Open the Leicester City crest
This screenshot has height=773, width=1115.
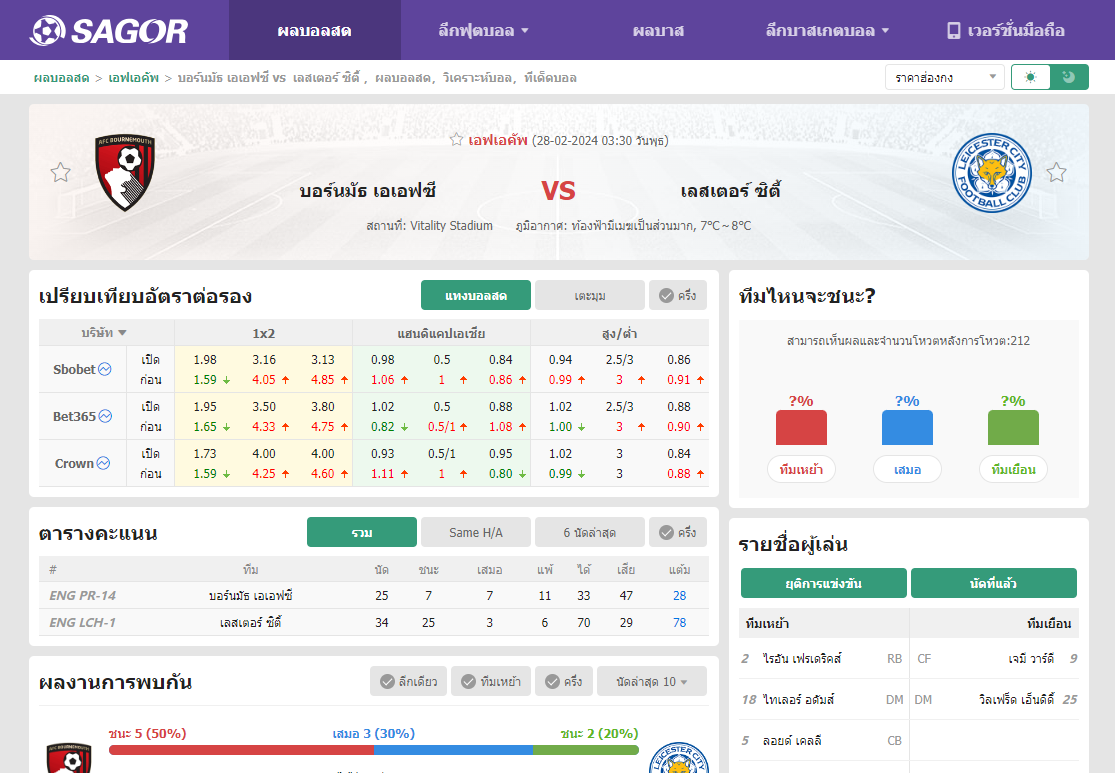(x=991, y=173)
